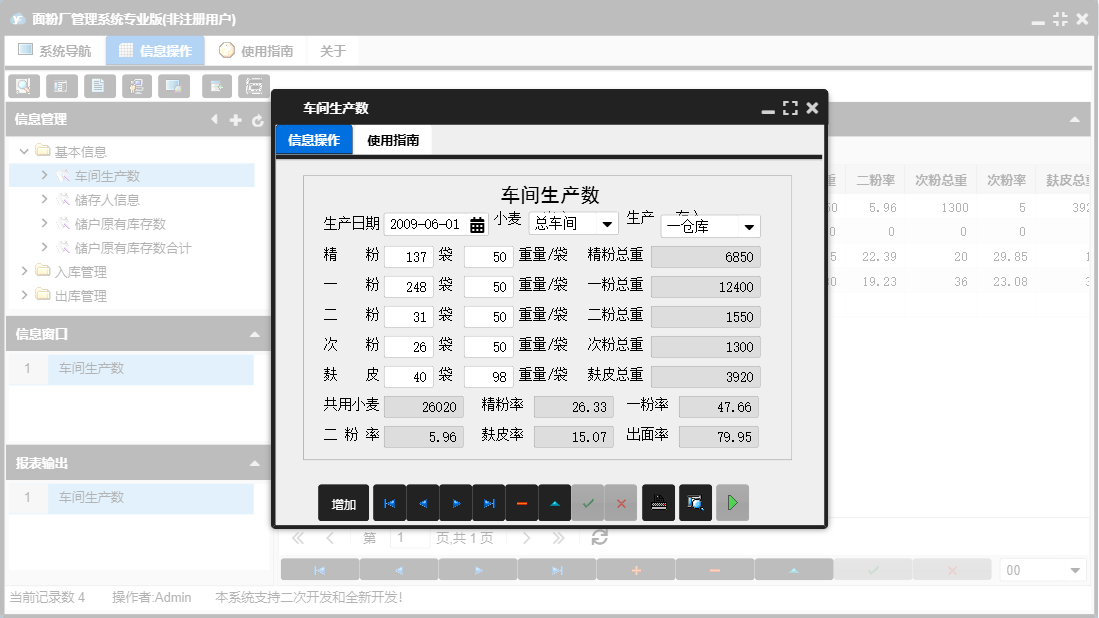Click the print icon in the dialog toolbar

[659, 503]
